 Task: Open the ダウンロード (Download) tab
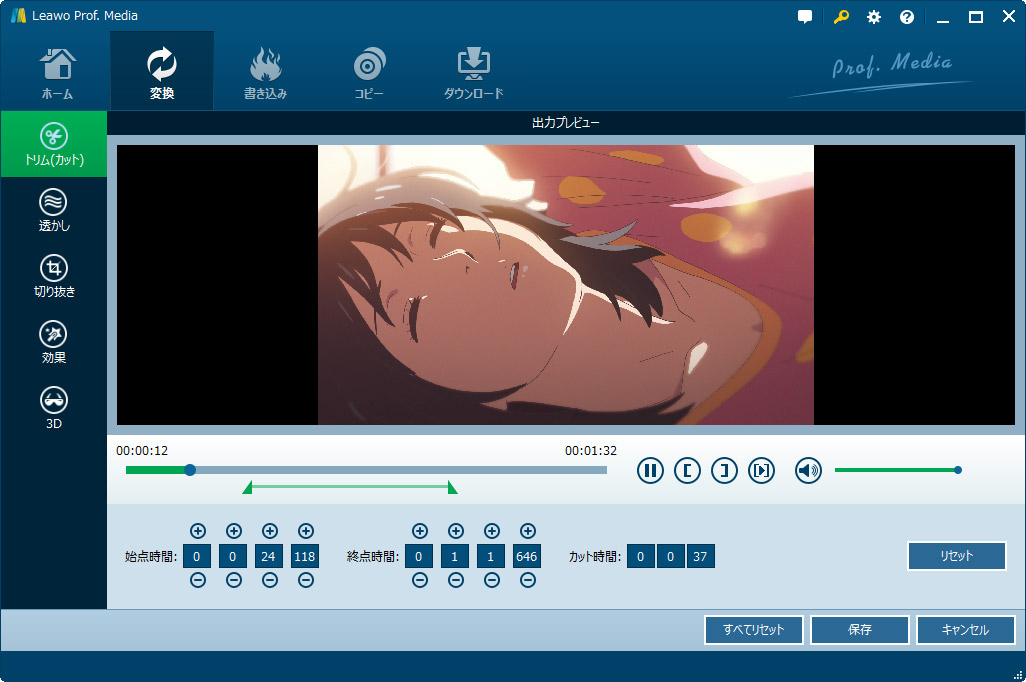tap(473, 73)
